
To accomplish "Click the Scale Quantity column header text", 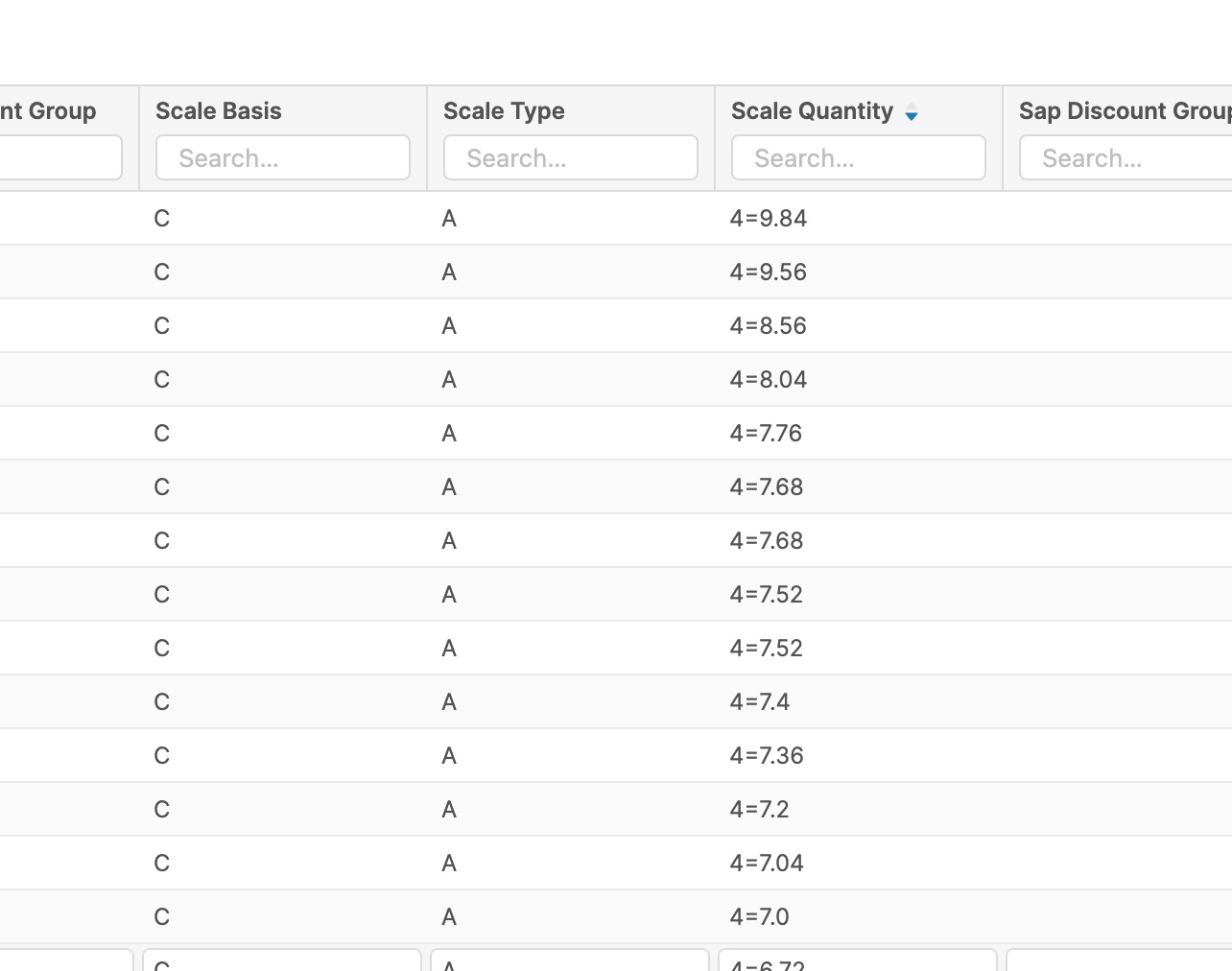I will (812, 111).
